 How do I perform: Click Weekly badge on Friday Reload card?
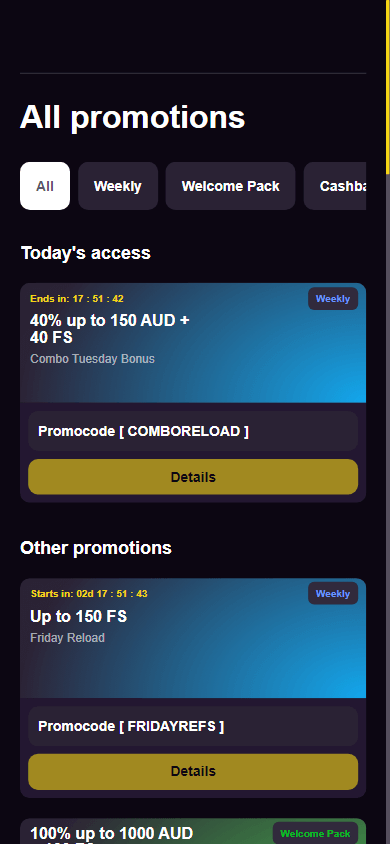pyautogui.click(x=333, y=594)
